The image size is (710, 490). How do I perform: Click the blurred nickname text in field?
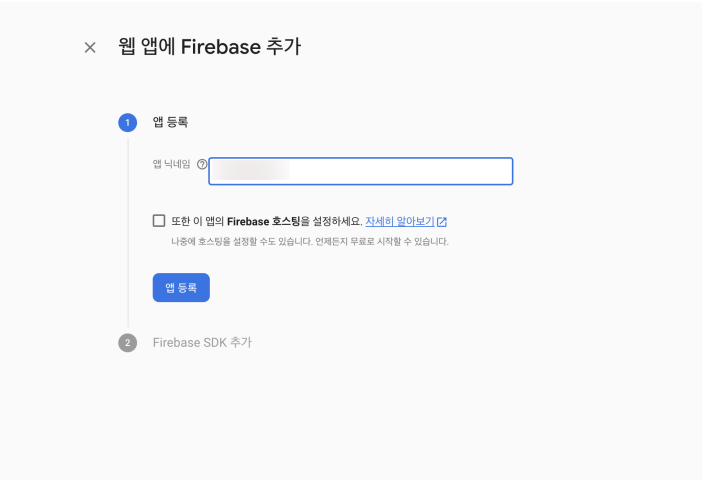pos(251,171)
